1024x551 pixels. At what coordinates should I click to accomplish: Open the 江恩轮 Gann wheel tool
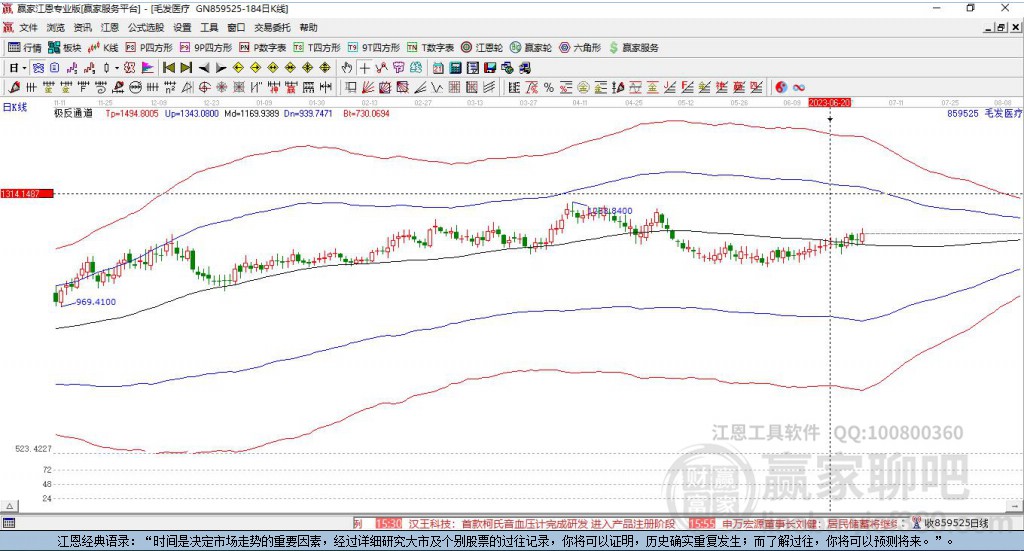click(482, 48)
